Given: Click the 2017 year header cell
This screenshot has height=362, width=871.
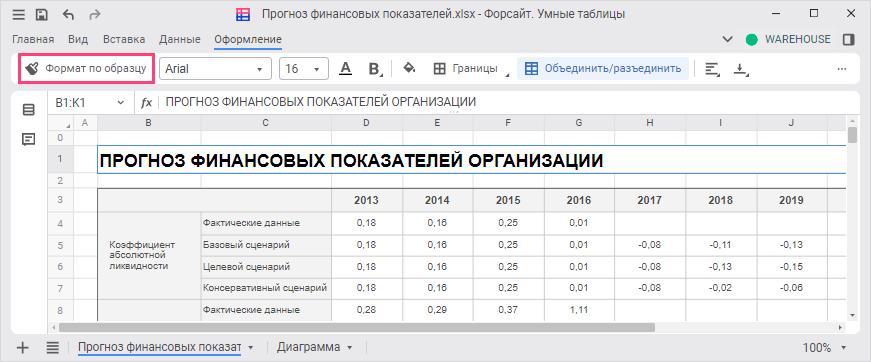Looking at the screenshot, I should [650, 200].
